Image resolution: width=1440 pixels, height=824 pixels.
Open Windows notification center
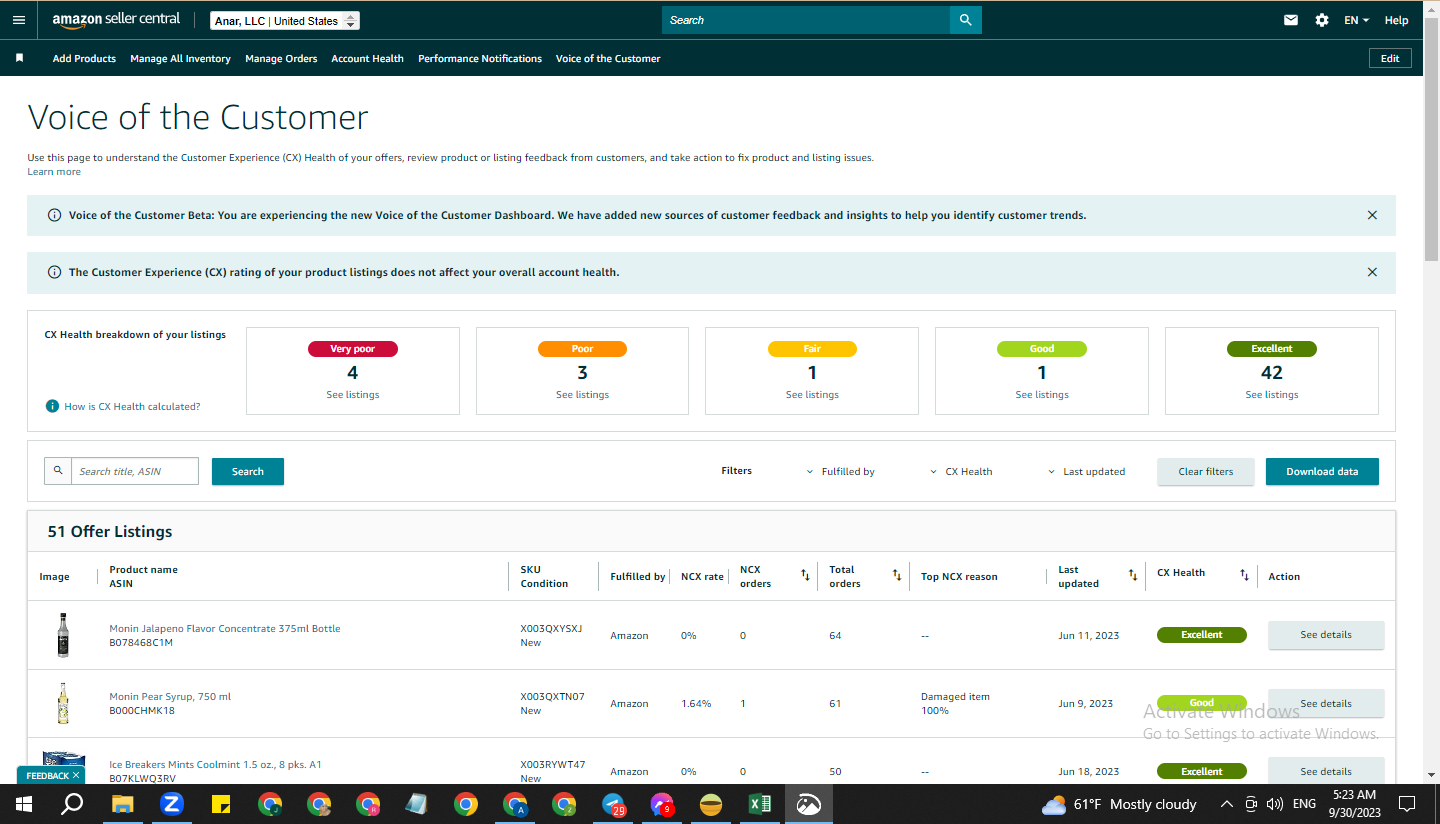1407,804
